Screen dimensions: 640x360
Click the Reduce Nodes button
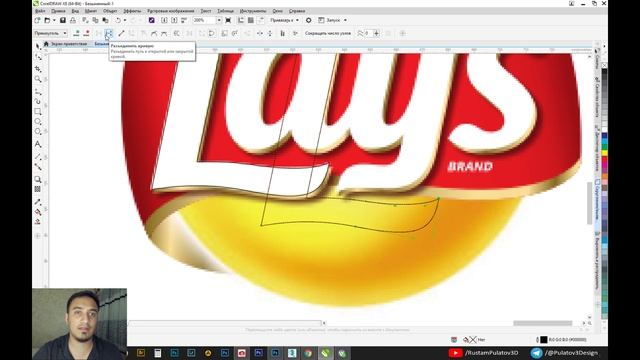[x=328, y=33]
